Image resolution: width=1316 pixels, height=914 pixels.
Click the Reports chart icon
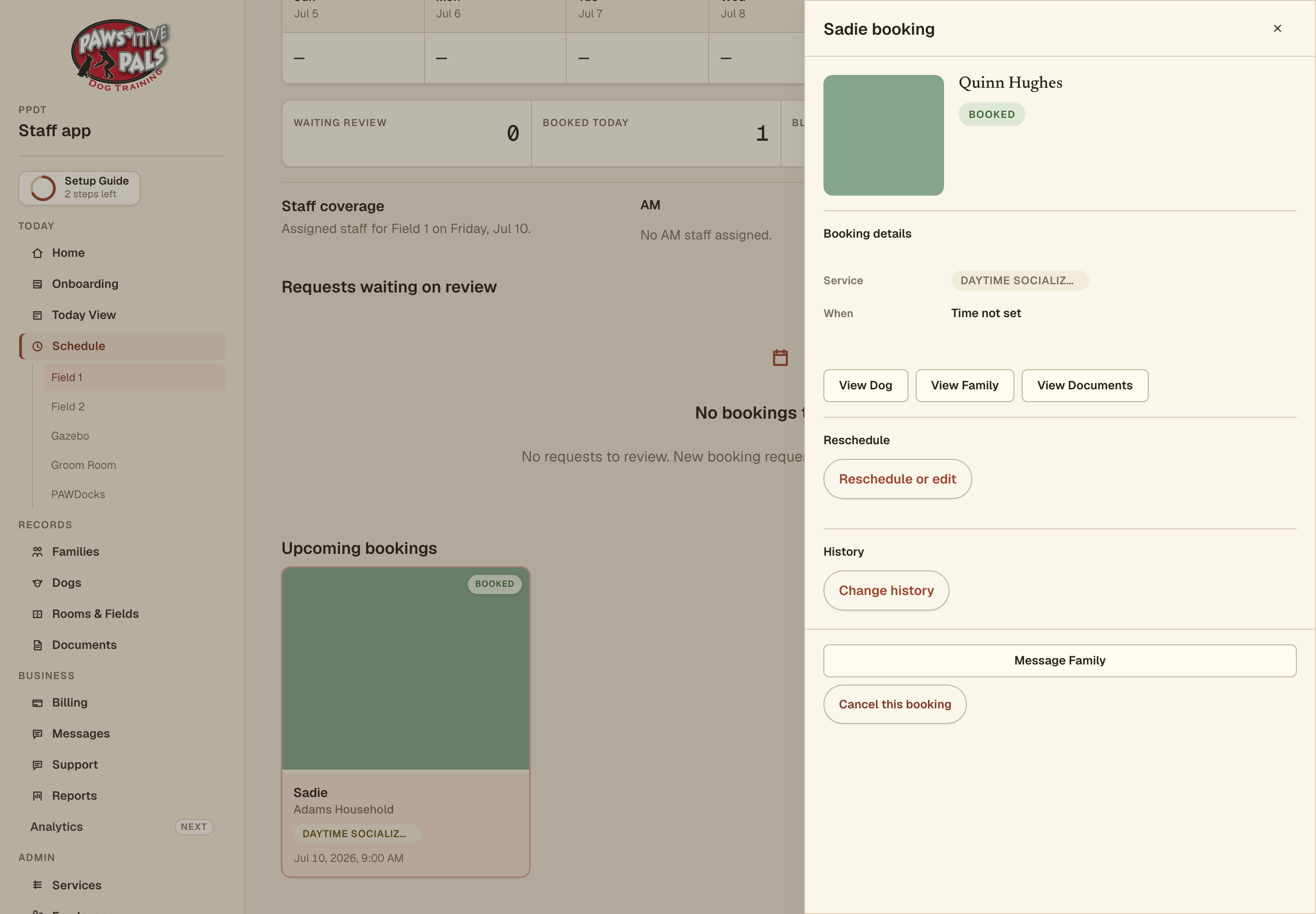click(37, 796)
